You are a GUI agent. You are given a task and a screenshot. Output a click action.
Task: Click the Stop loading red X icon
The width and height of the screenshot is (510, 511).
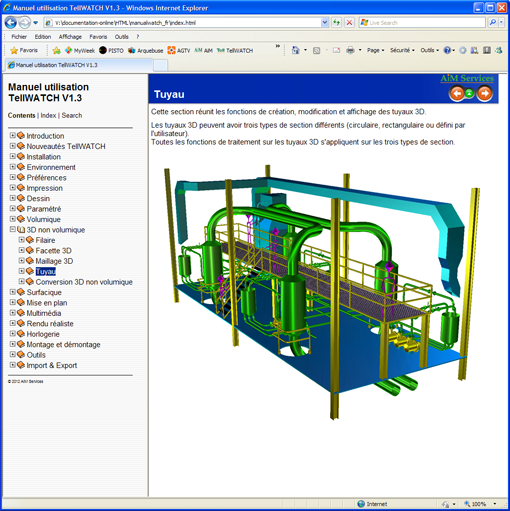pos(349,23)
